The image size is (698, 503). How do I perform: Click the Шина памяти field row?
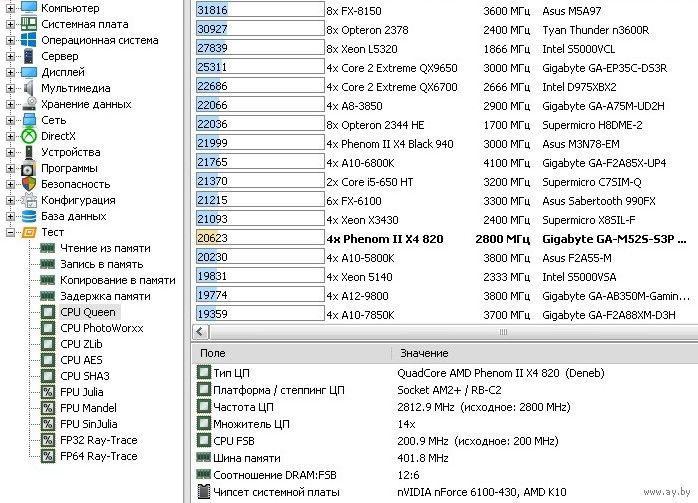coord(445,458)
